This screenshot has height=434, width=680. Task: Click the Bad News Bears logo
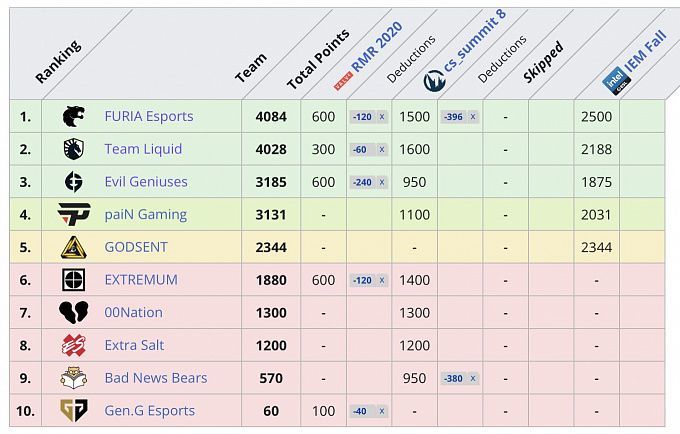[x=73, y=378]
